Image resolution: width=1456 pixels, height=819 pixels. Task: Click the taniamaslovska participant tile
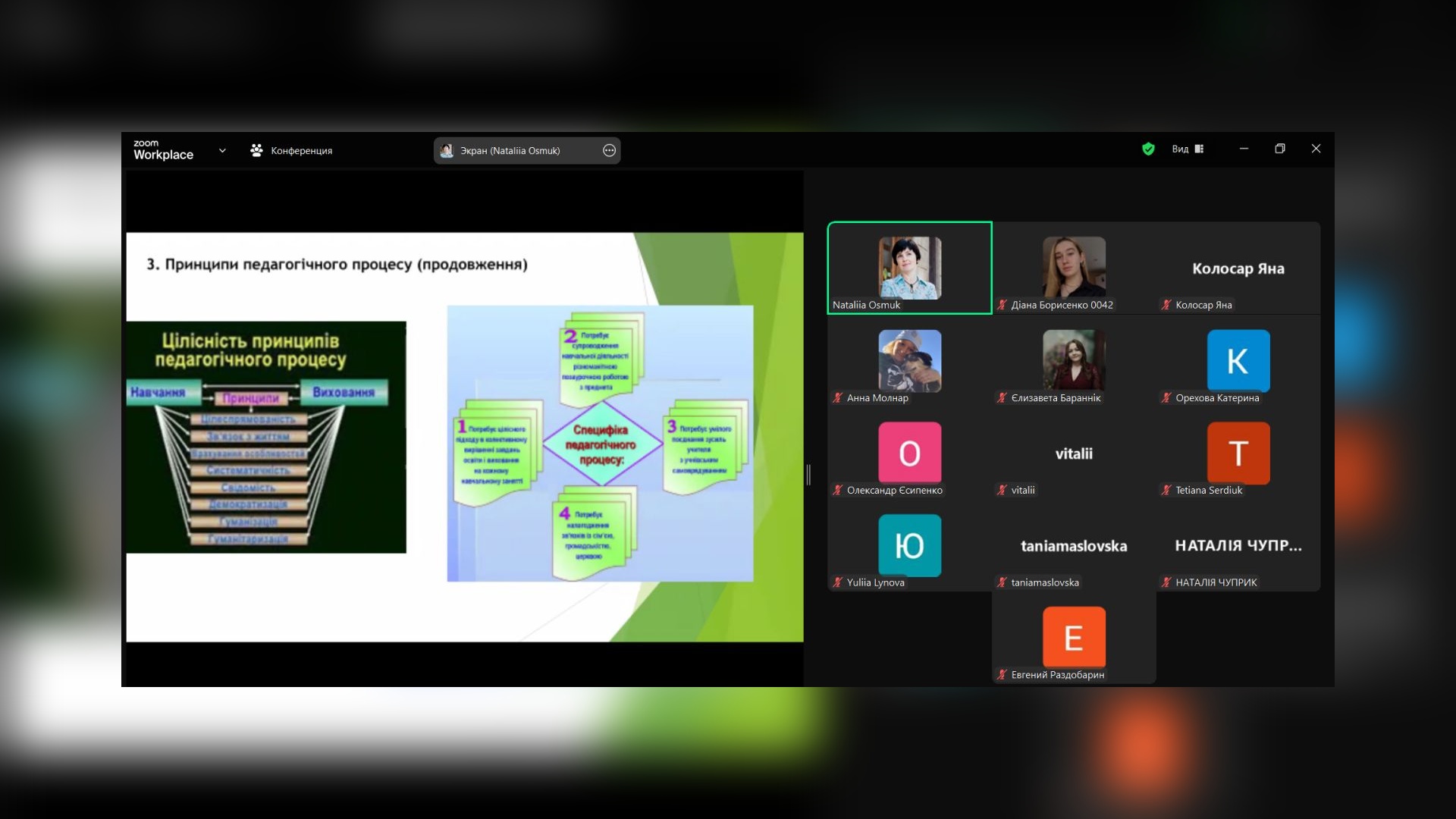[1074, 546]
